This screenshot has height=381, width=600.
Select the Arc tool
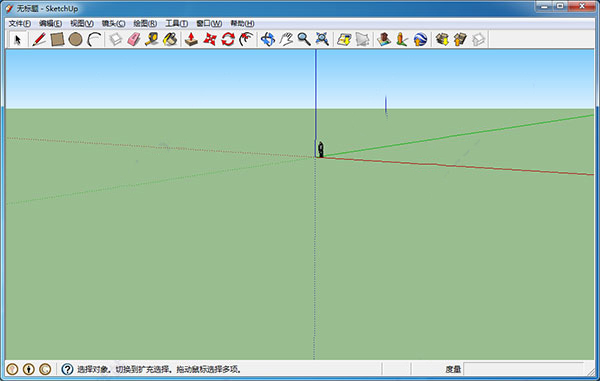click(94, 39)
